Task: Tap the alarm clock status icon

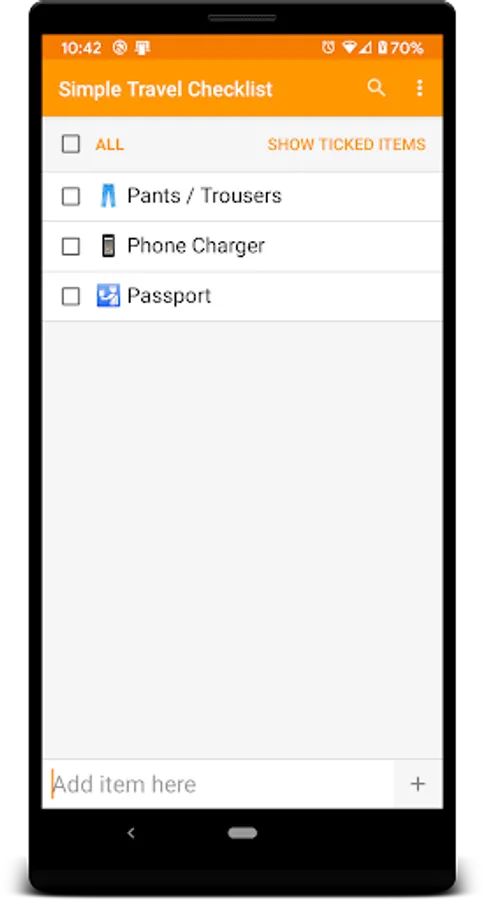Action: coord(329,48)
